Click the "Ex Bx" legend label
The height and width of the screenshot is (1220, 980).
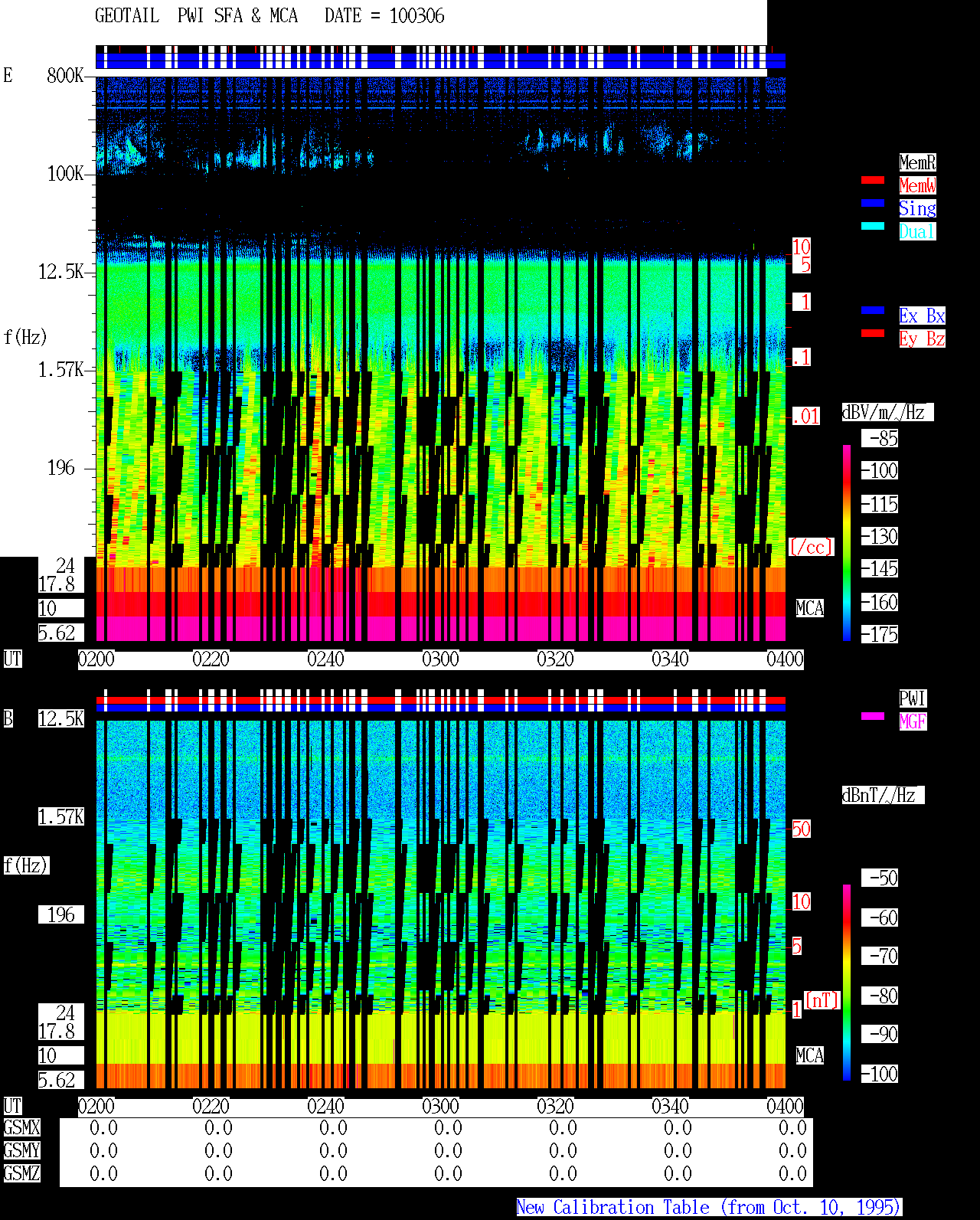(x=922, y=316)
